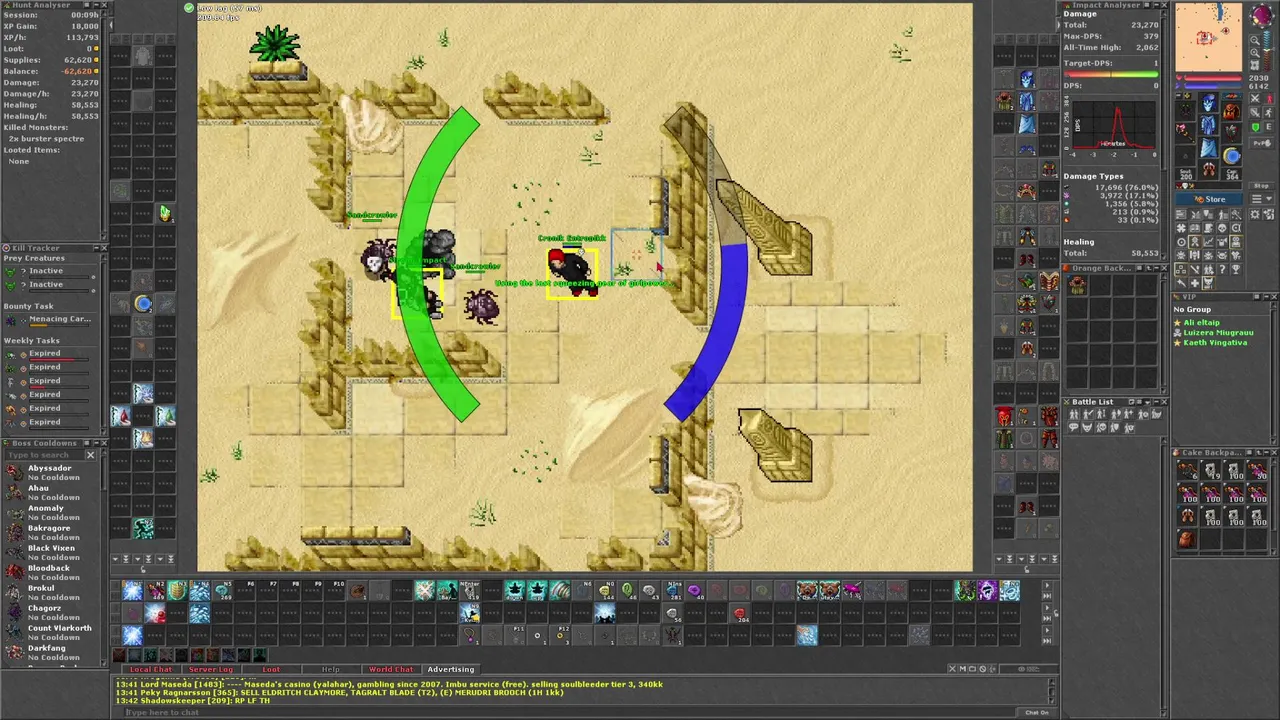The width and height of the screenshot is (1280, 720).
Task: Select Black Vixen boss entry
Action: pos(50,552)
